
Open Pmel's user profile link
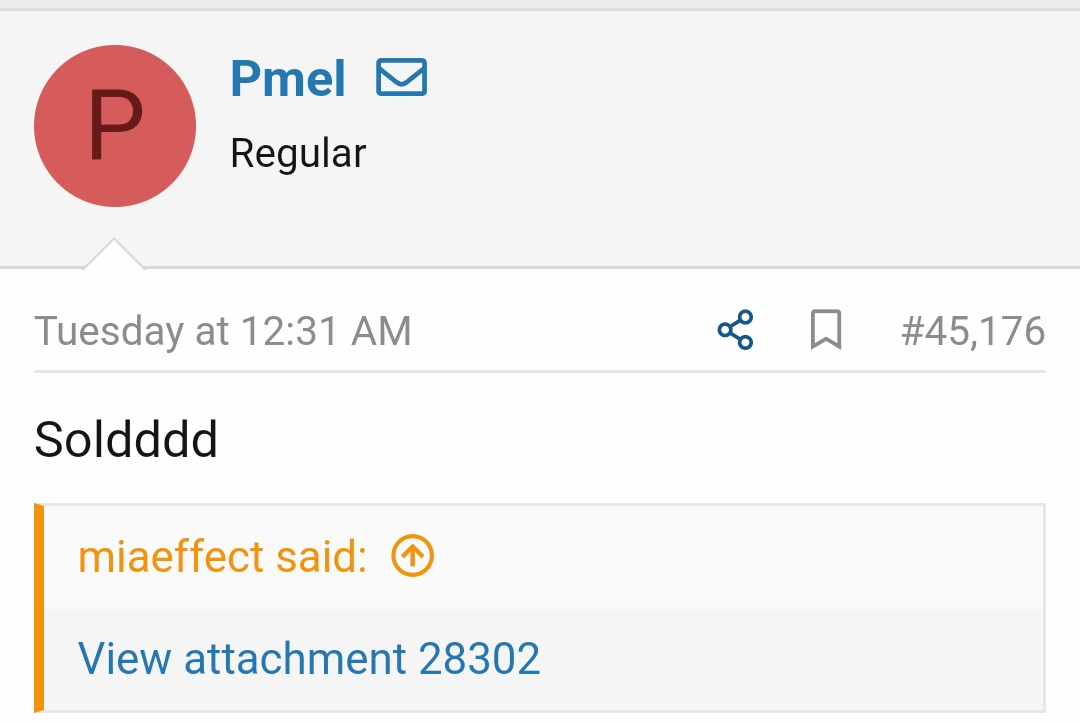[288, 78]
